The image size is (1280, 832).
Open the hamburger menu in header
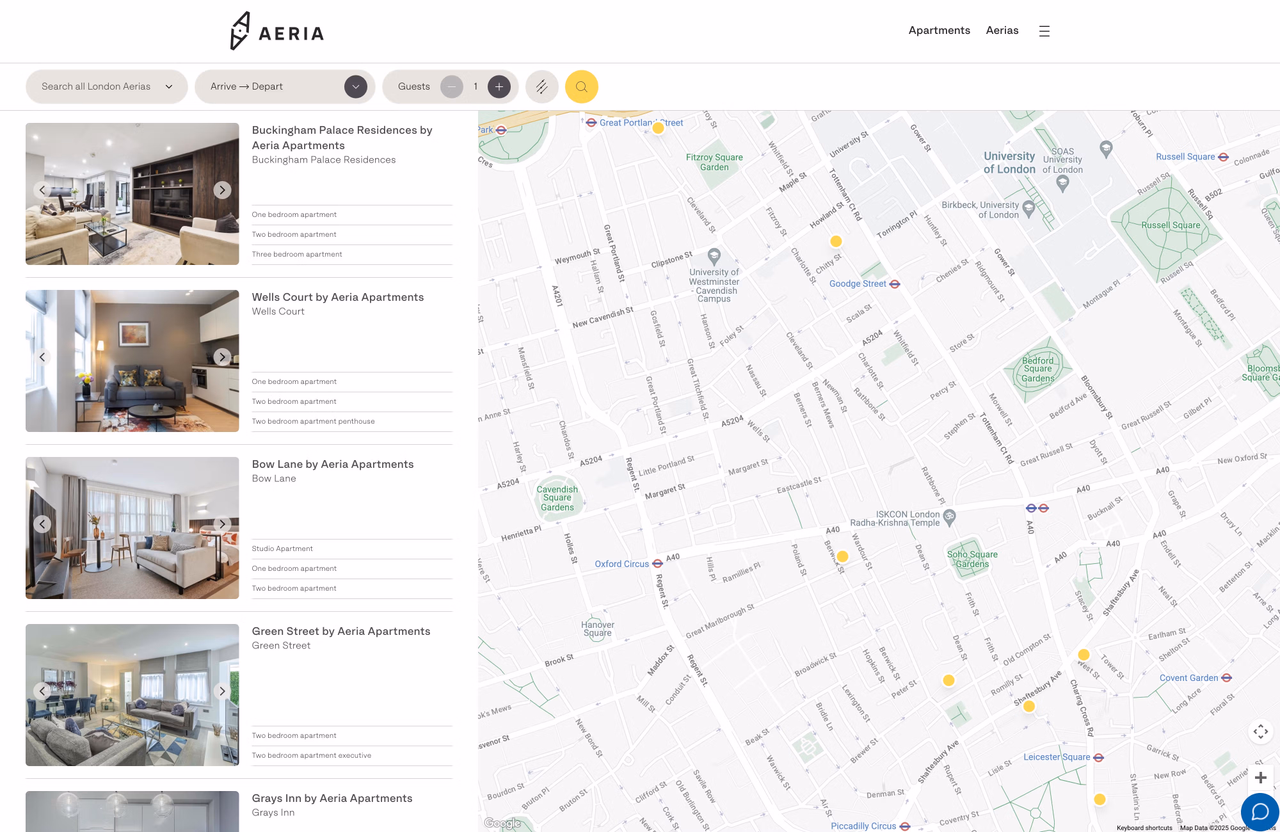pyautogui.click(x=1044, y=31)
